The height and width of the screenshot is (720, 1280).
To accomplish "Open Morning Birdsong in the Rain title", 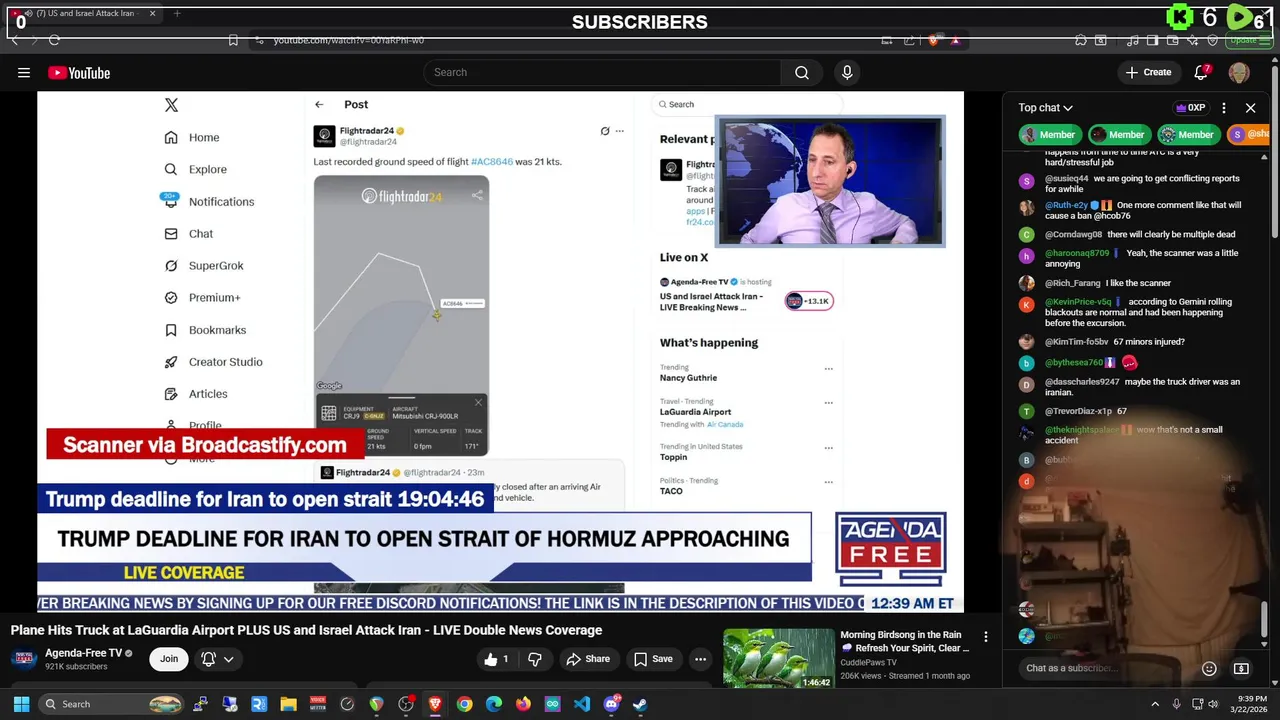I will (x=905, y=641).
